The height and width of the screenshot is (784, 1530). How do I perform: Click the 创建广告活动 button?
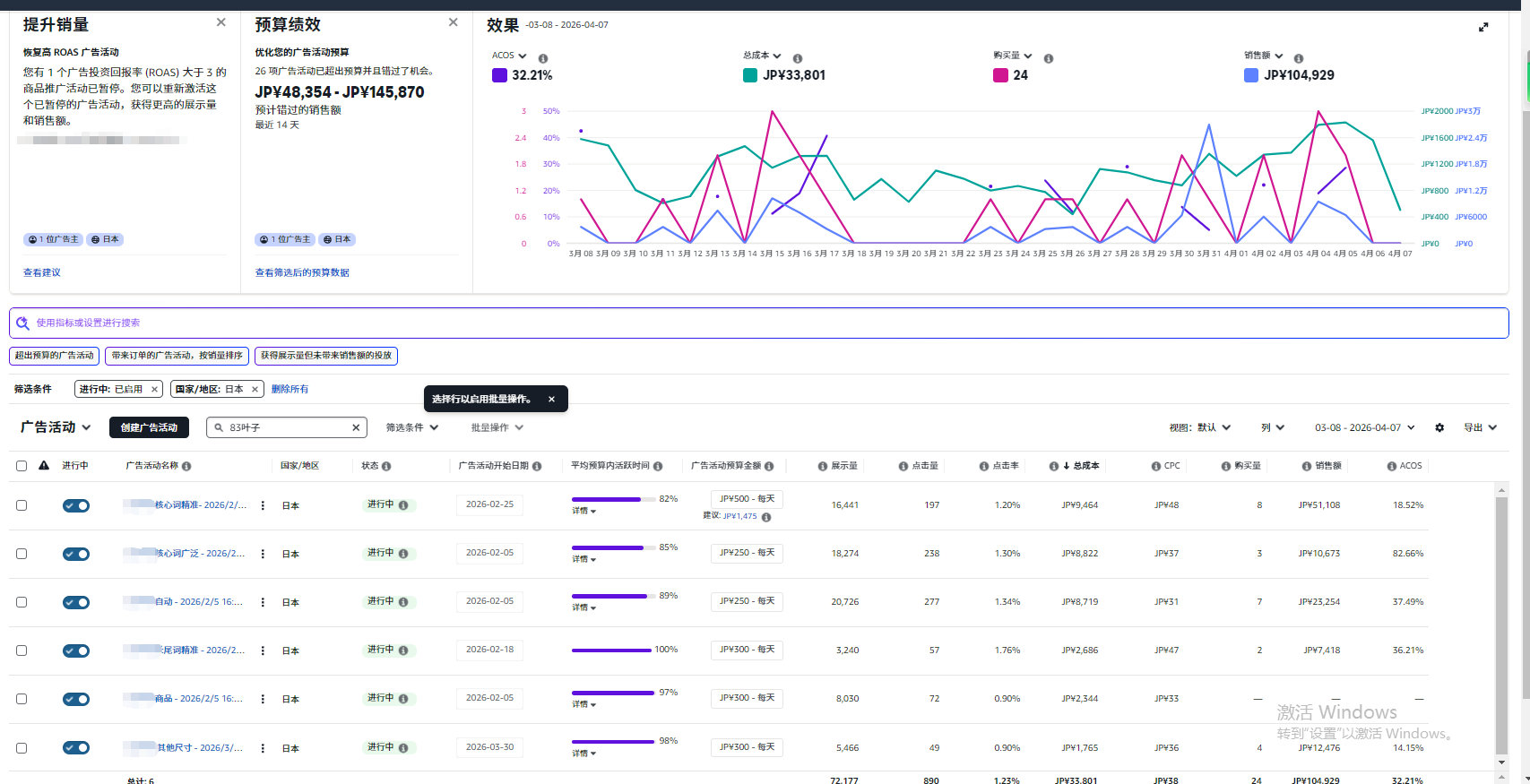tap(149, 427)
